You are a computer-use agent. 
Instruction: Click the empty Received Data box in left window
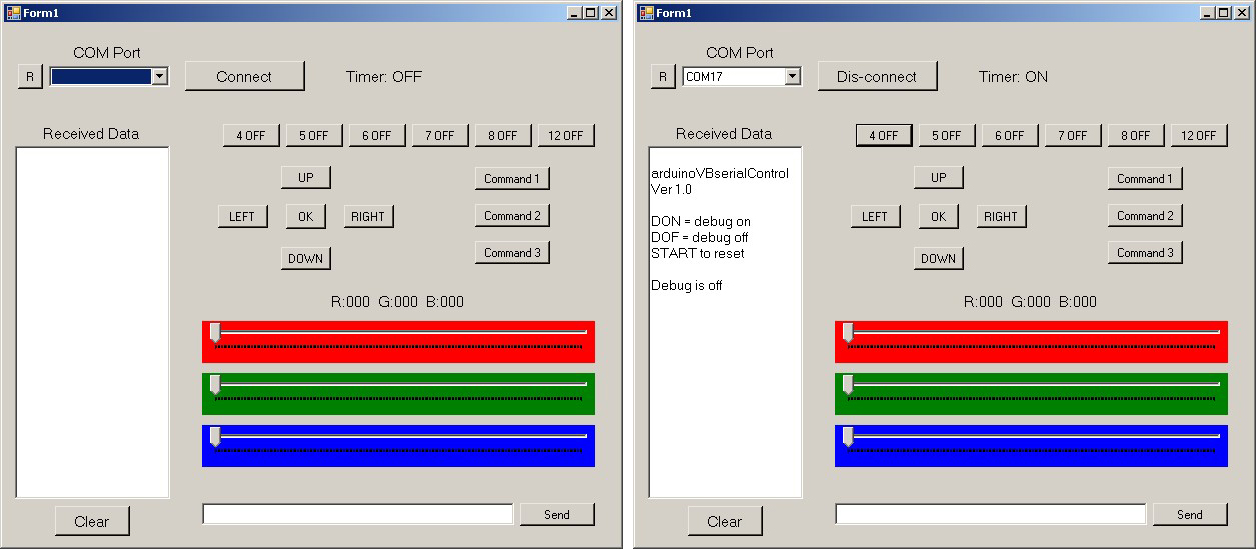pyautogui.click(x=92, y=322)
